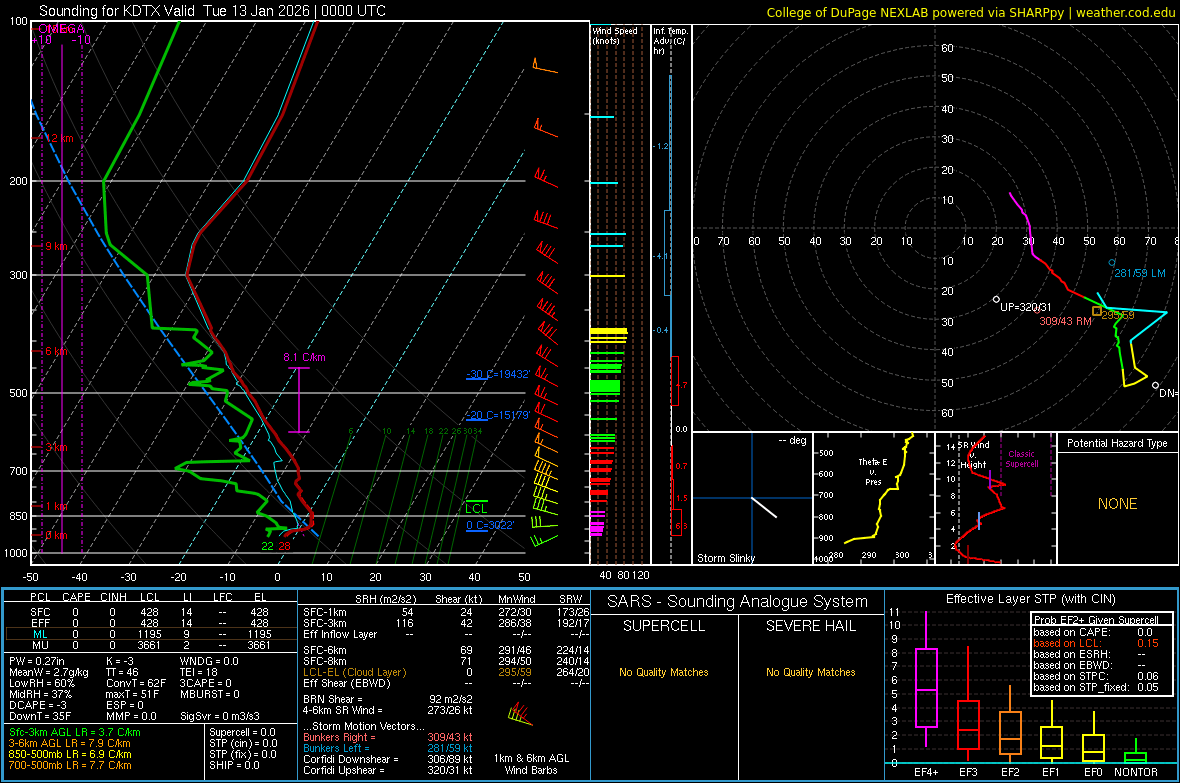Click the 'SHIP = 0.0' value
Viewport: 1180px width, 783px height.
(x=232, y=765)
